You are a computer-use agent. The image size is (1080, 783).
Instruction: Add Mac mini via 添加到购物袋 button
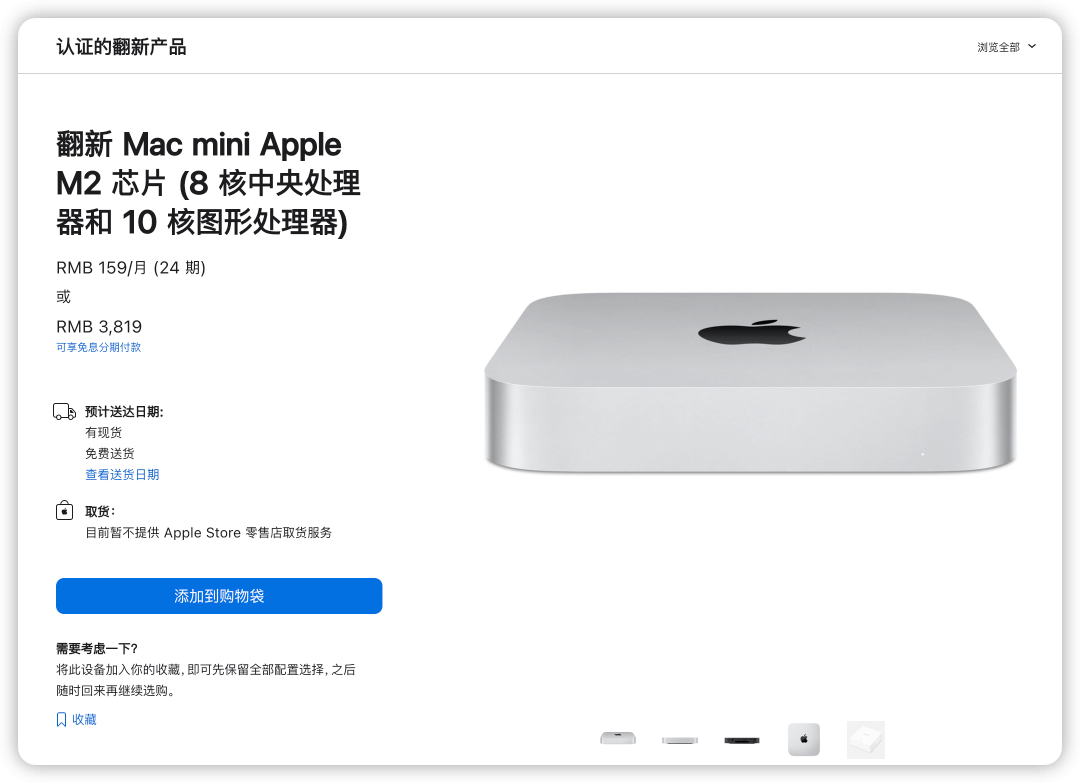point(219,596)
